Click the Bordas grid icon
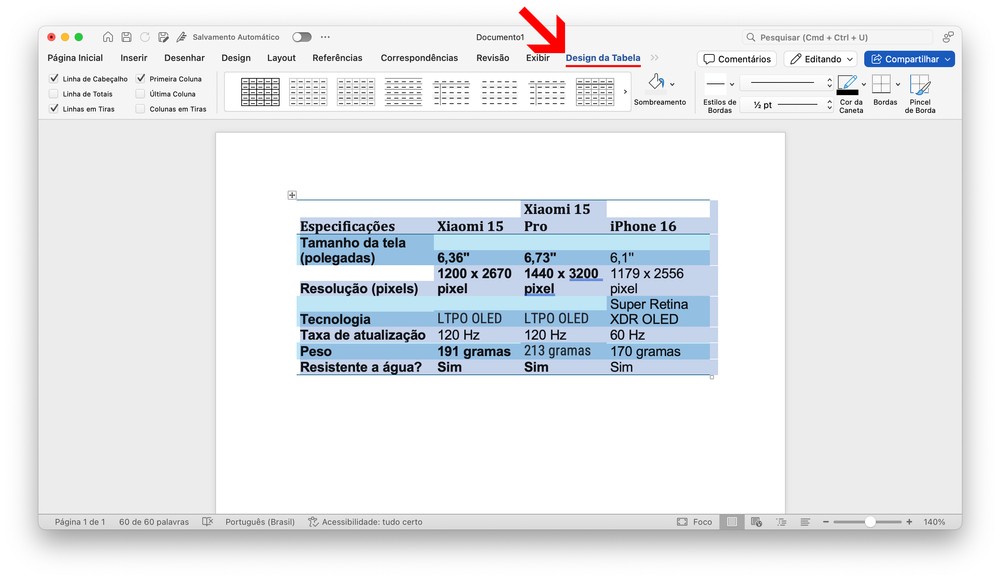The height and width of the screenshot is (580, 1000). [881, 84]
